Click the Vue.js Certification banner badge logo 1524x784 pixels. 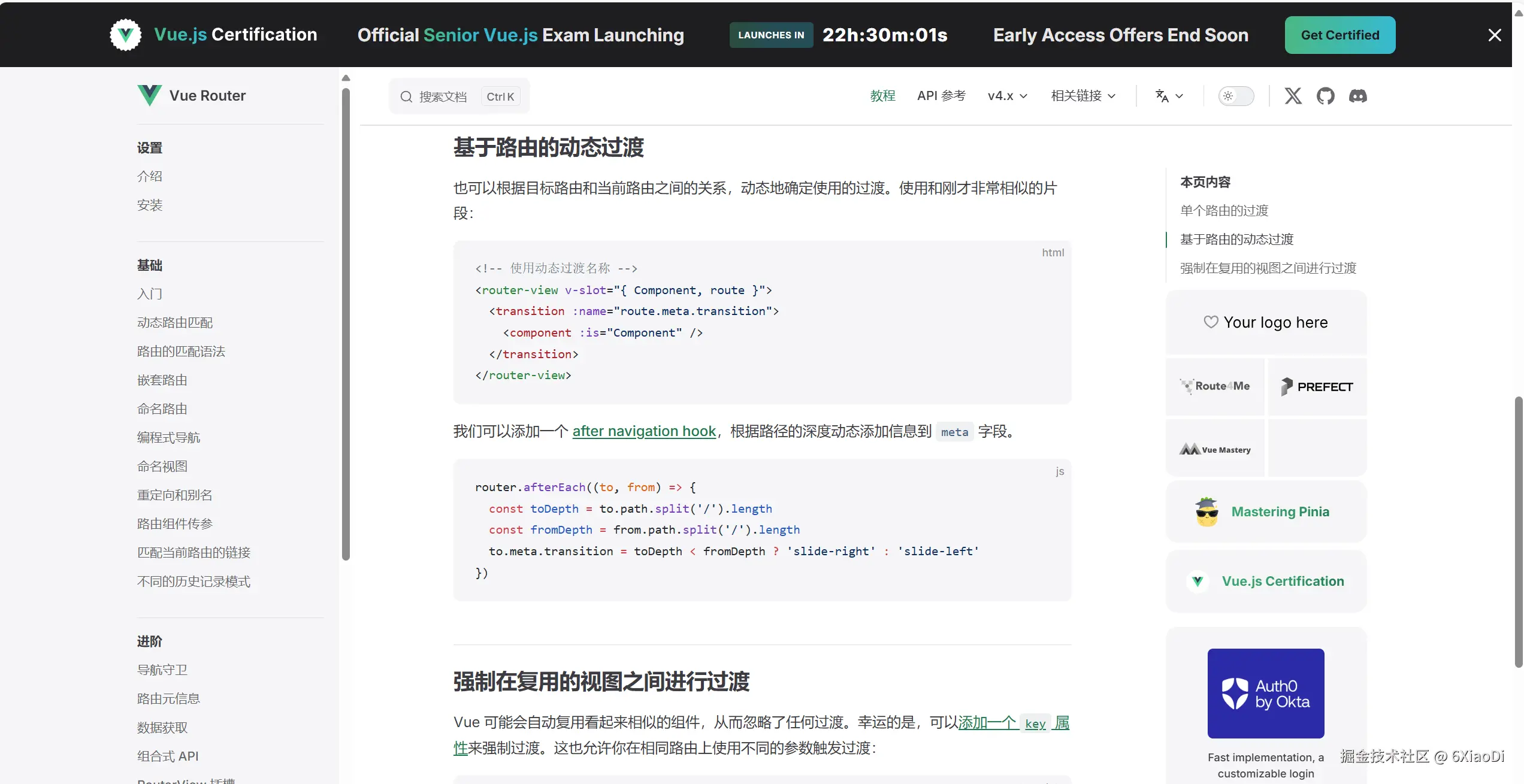[x=126, y=35]
